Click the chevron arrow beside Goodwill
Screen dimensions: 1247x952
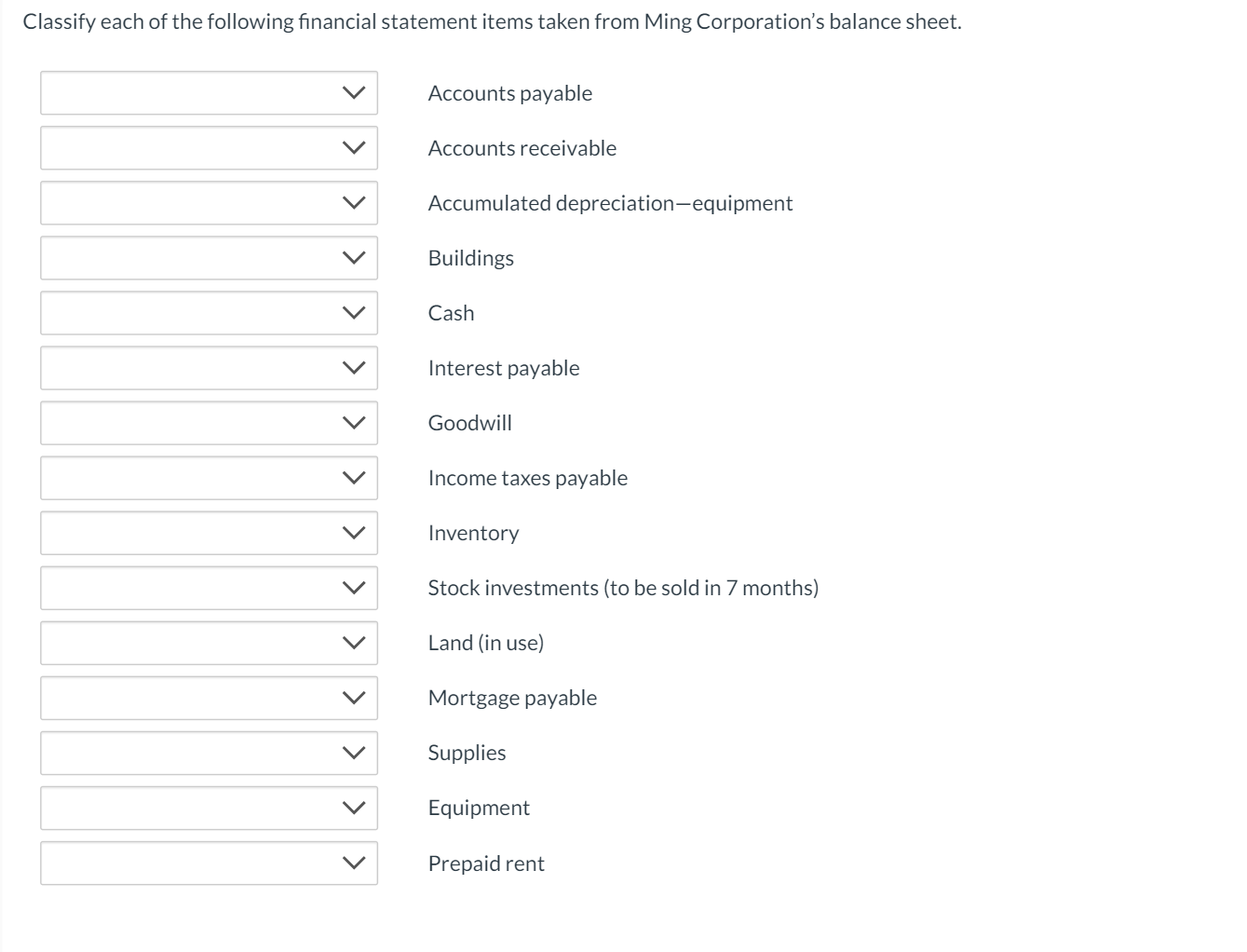[352, 423]
